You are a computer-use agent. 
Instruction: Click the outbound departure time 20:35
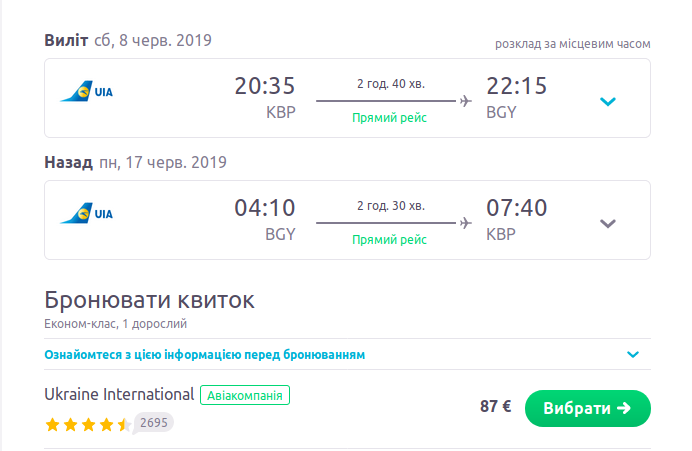pos(265,87)
